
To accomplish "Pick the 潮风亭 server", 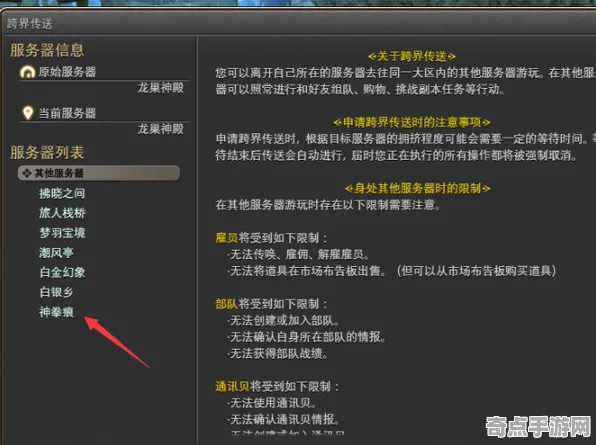I will click(x=56, y=253).
